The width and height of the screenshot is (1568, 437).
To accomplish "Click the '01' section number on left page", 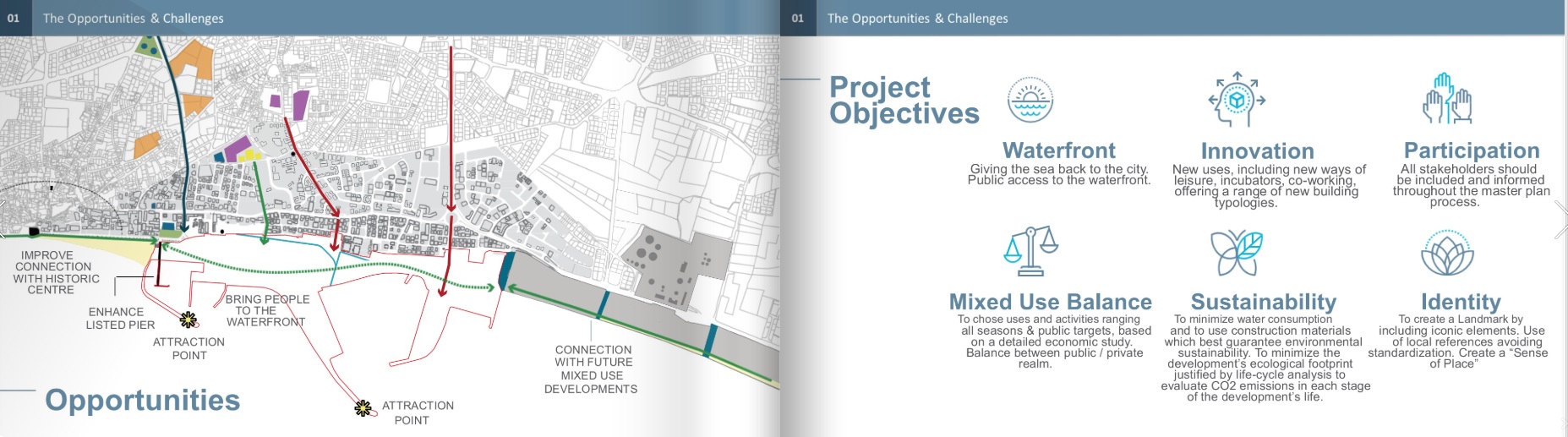I will [14, 18].
